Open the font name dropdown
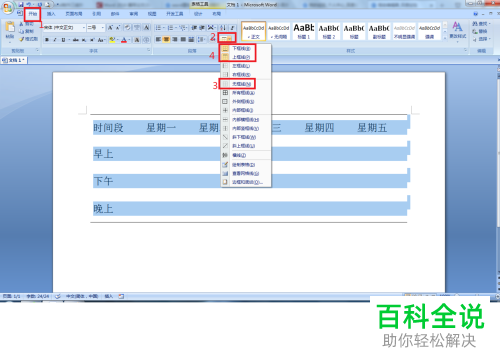 tap(84, 28)
